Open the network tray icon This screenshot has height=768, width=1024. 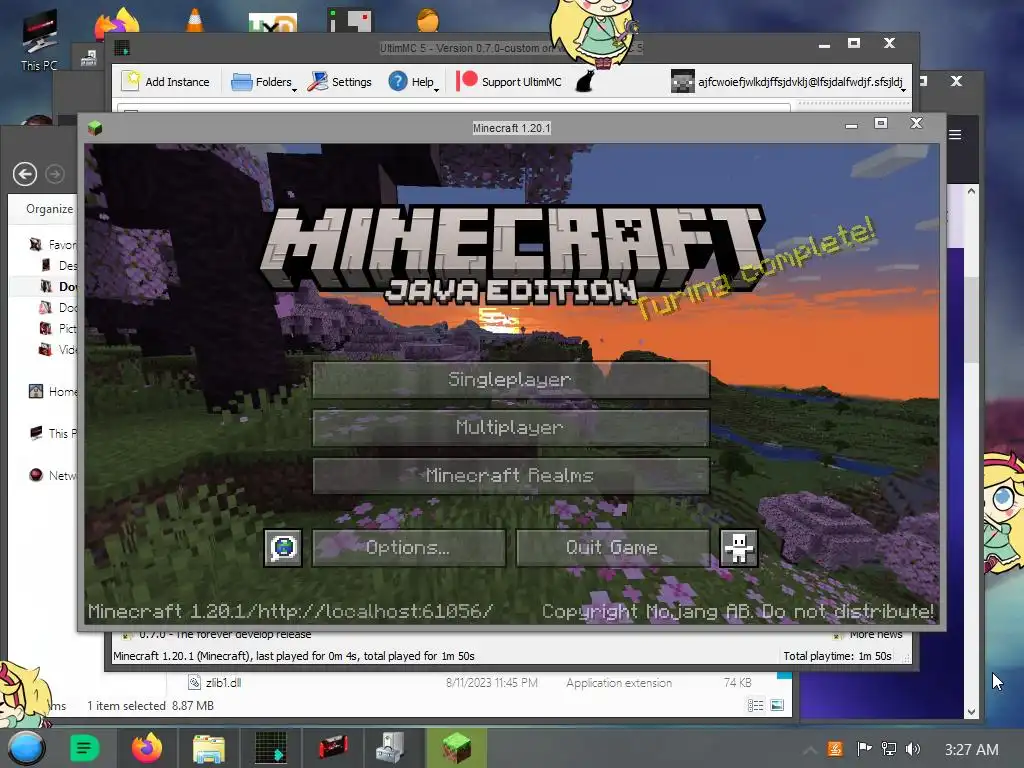point(889,749)
